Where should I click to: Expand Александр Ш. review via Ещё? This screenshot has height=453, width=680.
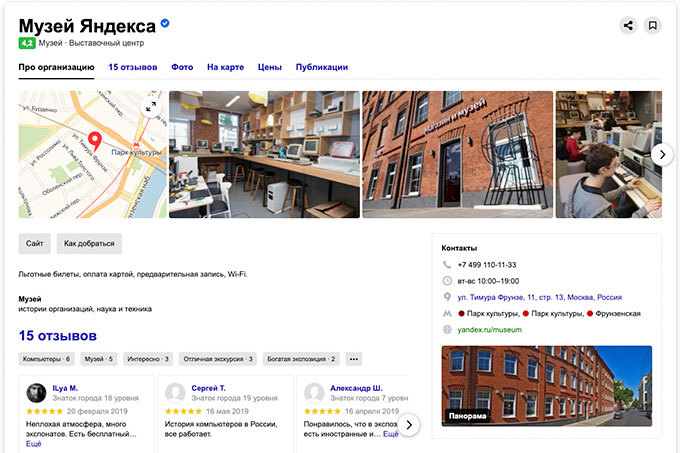coord(391,434)
